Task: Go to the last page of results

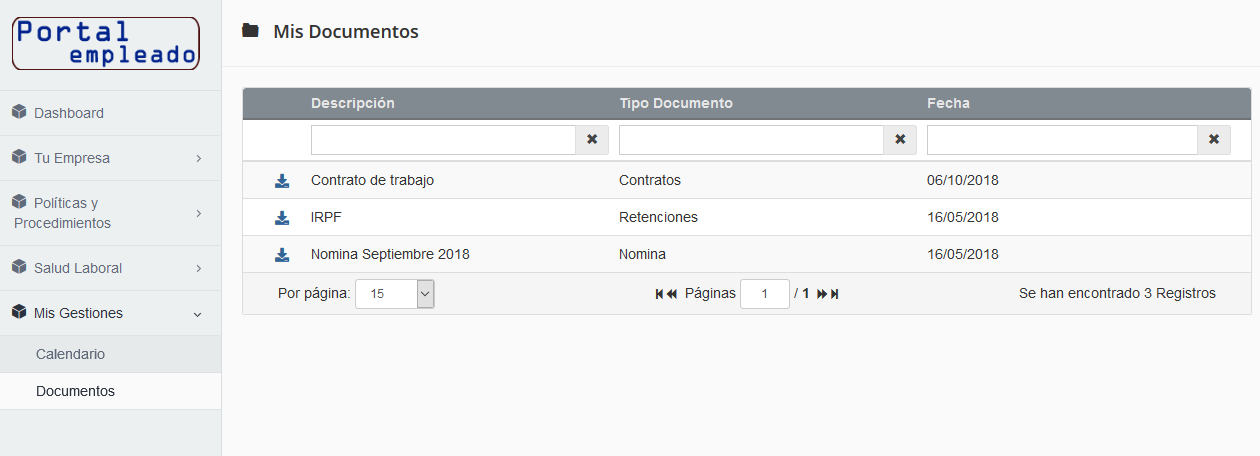Action: click(x=834, y=294)
